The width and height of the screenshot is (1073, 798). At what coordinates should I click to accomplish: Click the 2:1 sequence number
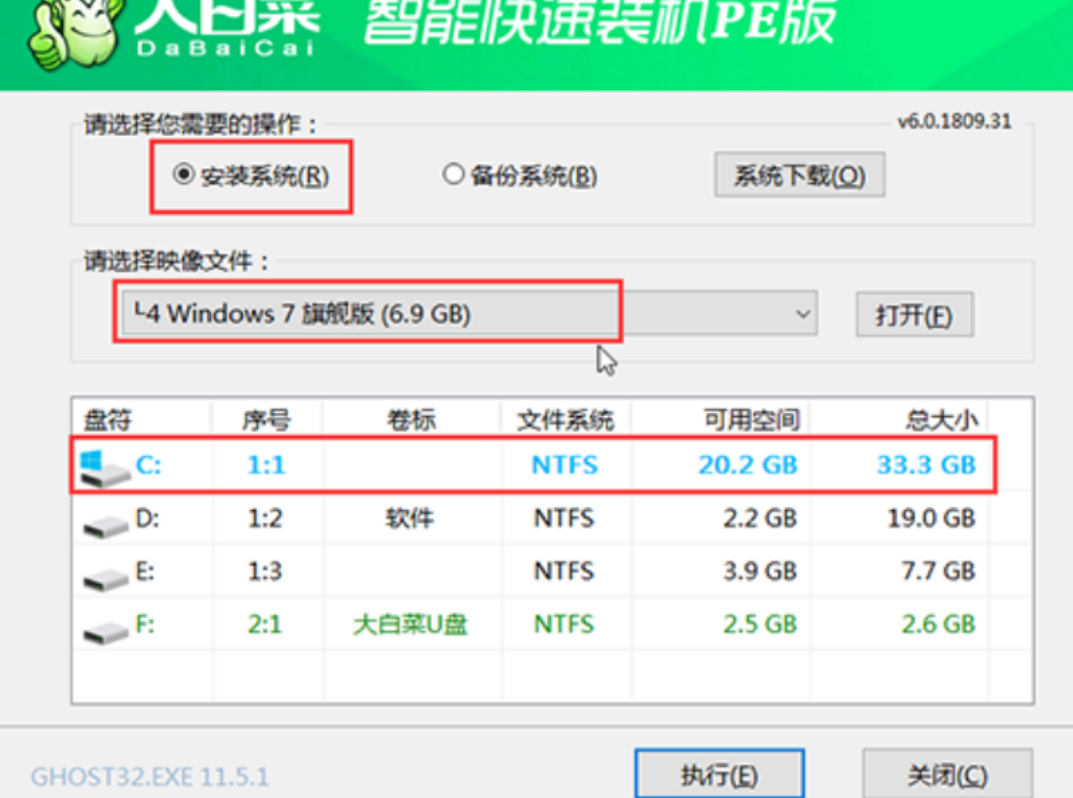(x=265, y=623)
